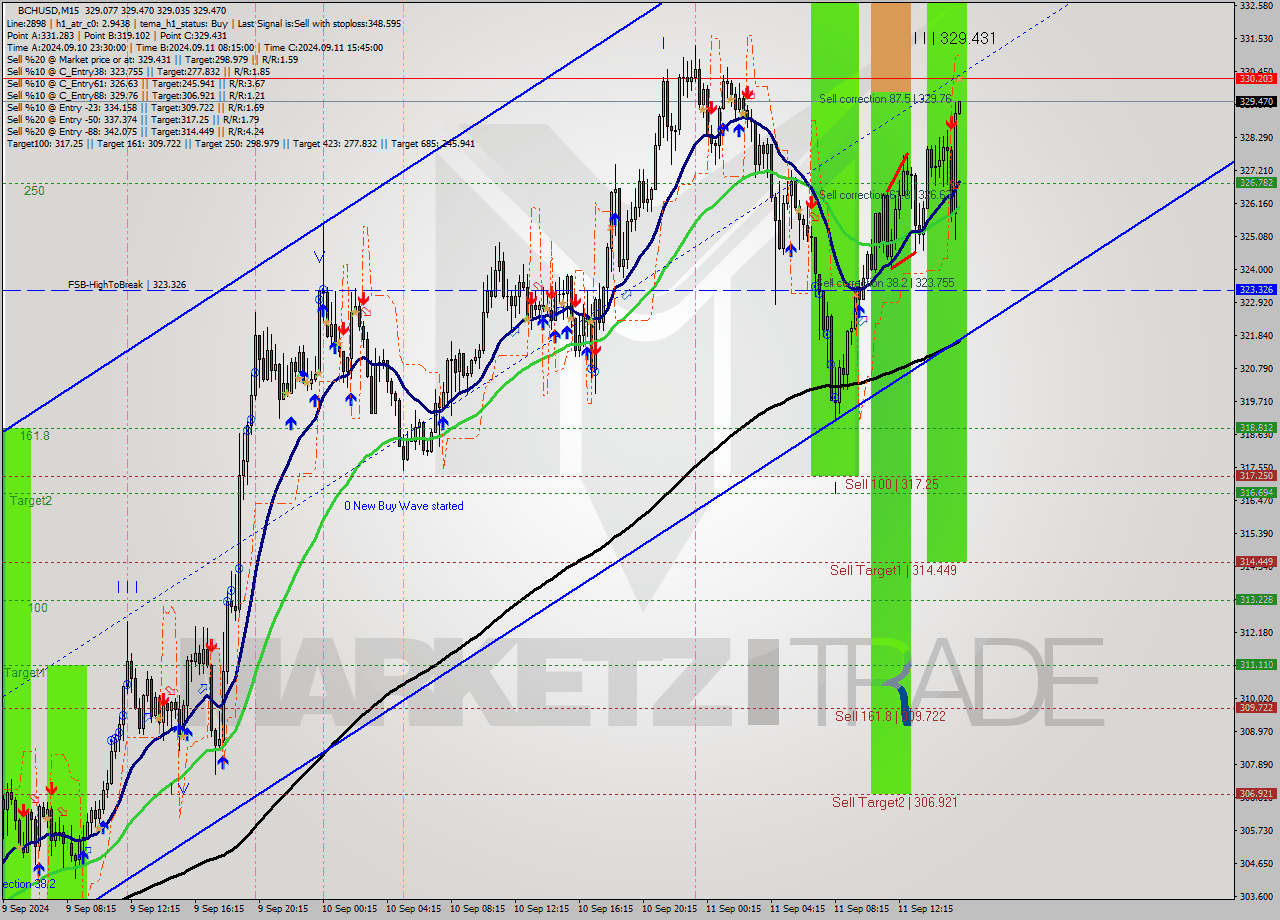Click the green 313.228 price tag
The height and width of the screenshot is (920, 1280).
(x=1256, y=599)
